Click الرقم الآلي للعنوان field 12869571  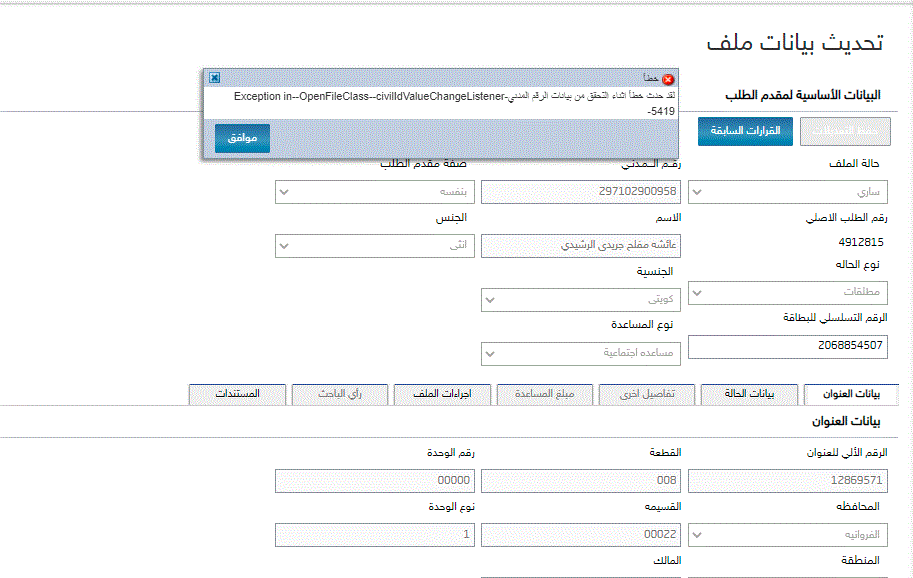pyautogui.click(x=788, y=481)
